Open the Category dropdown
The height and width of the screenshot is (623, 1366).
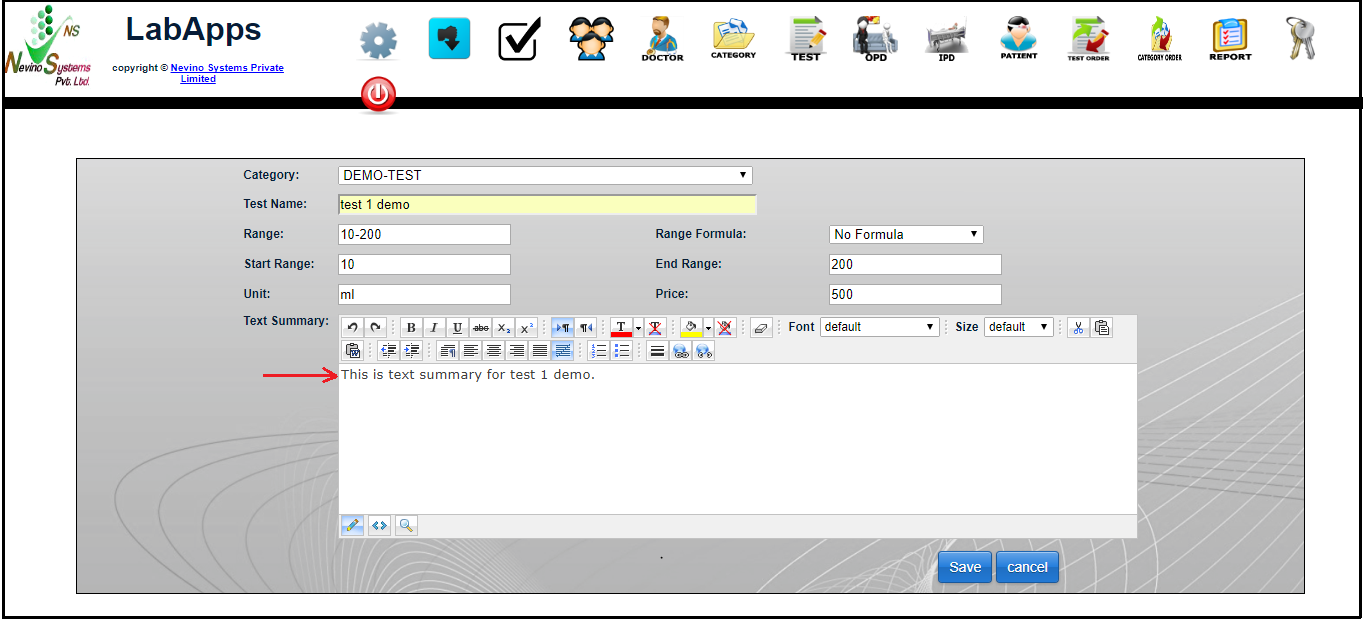coord(545,175)
